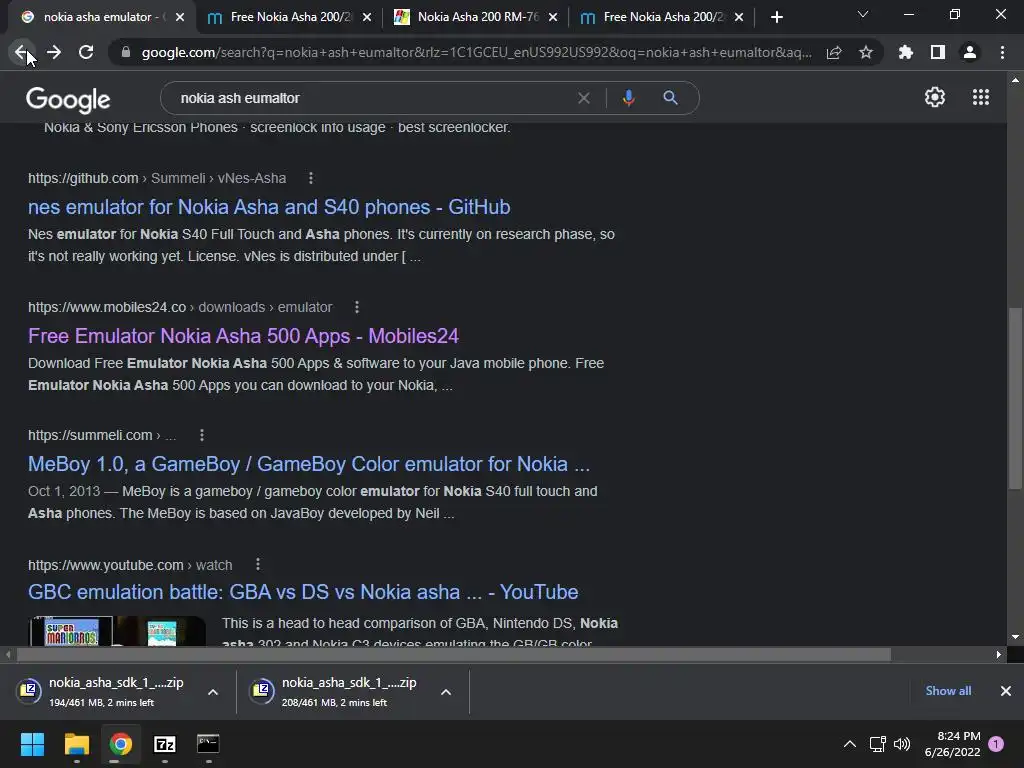Click the mobiles24.co › downloads › emulator breadcrumb
Screen dimensions: 1024x768
pyautogui.click(x=180, y=307)
